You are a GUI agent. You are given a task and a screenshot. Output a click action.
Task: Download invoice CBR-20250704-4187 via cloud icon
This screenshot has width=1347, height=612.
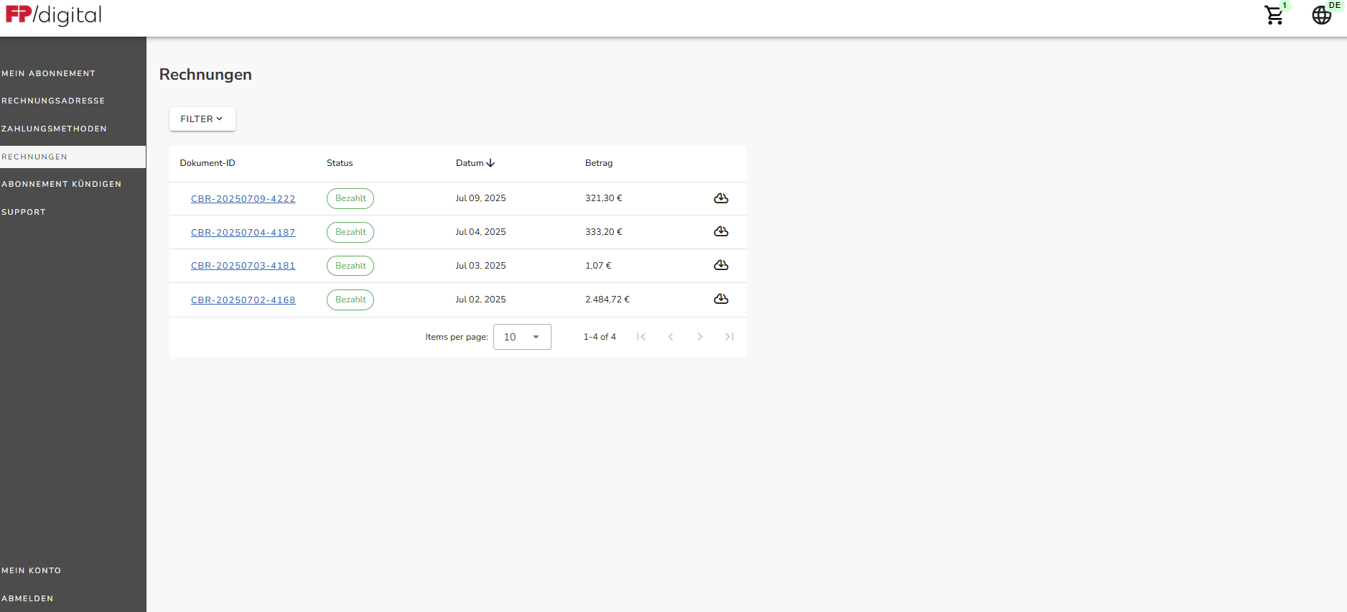click(720, 232)
